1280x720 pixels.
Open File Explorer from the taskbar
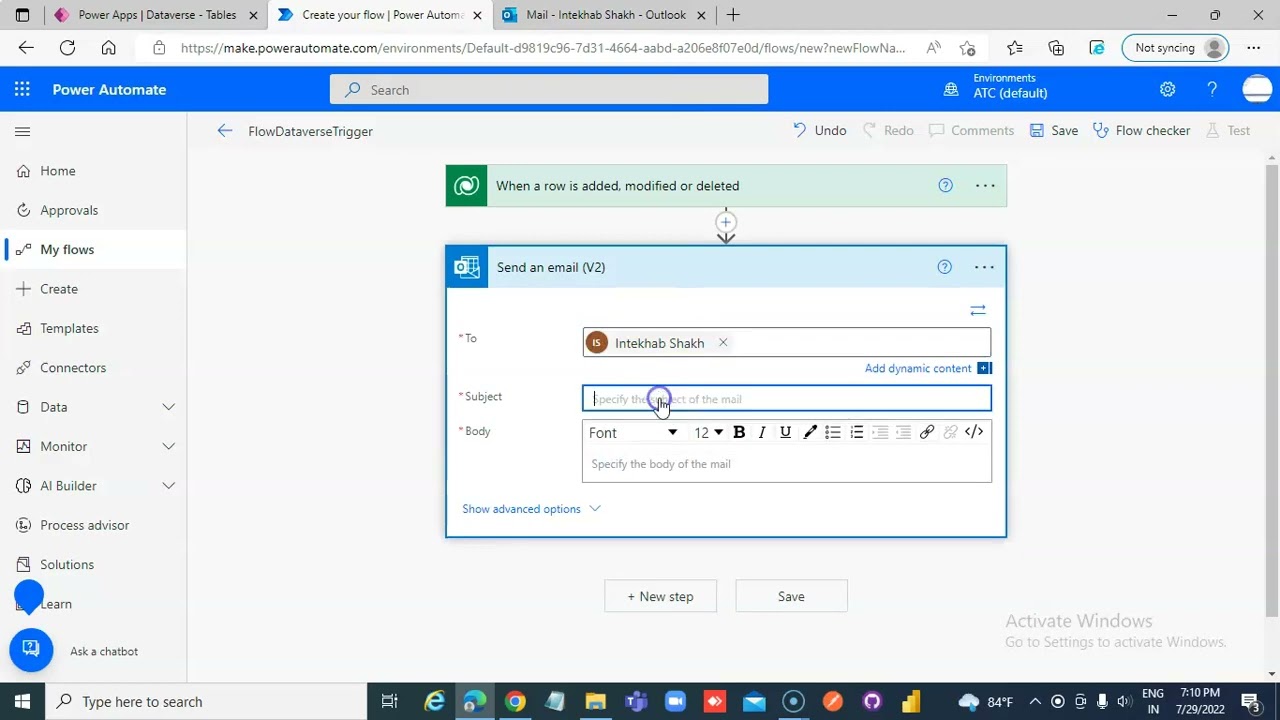(x=595, y=701)
